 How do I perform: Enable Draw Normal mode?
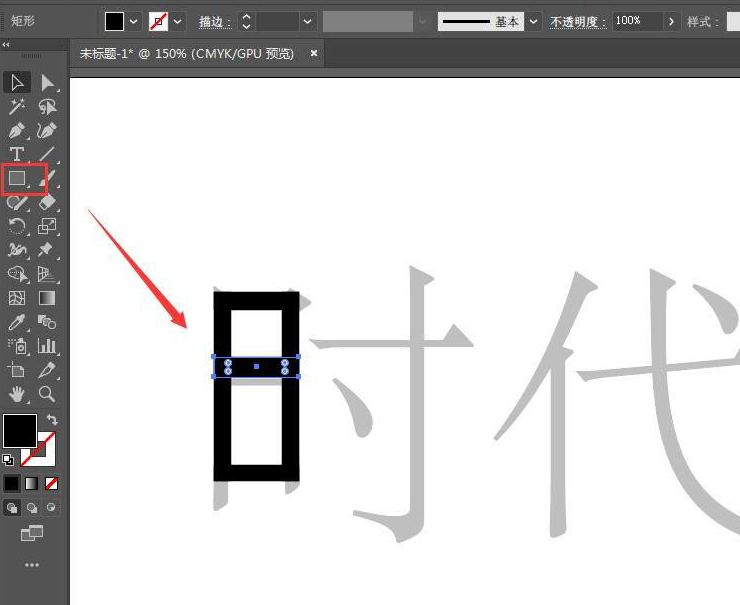12,508
